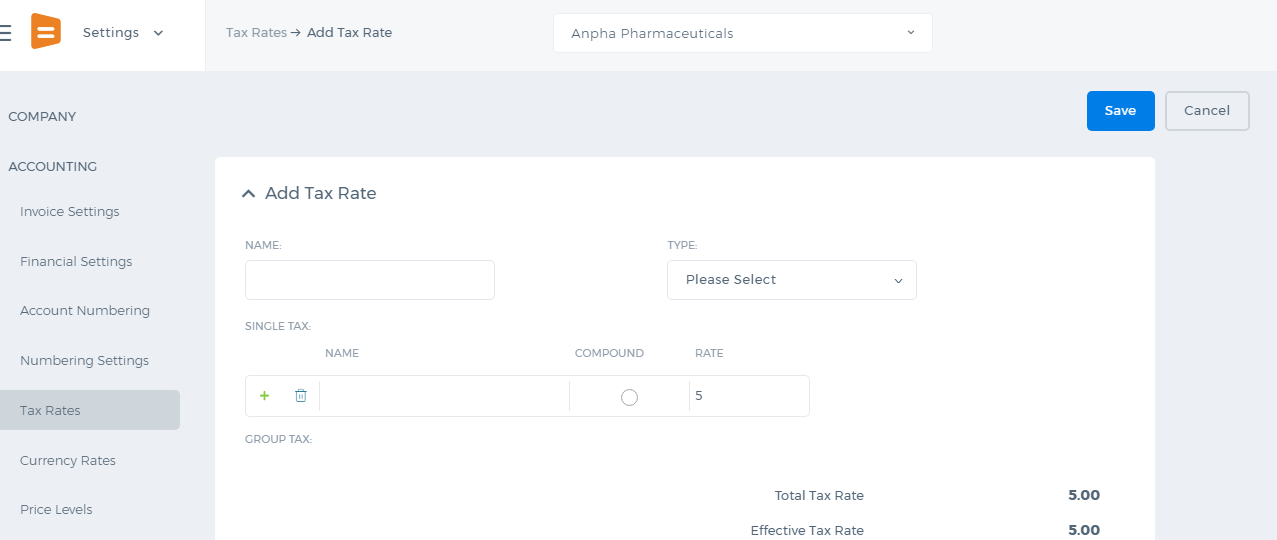Viewport: 1277px width, 540px height.
Task: Select Account Numbering sidebar item
Action: point(85,311)
